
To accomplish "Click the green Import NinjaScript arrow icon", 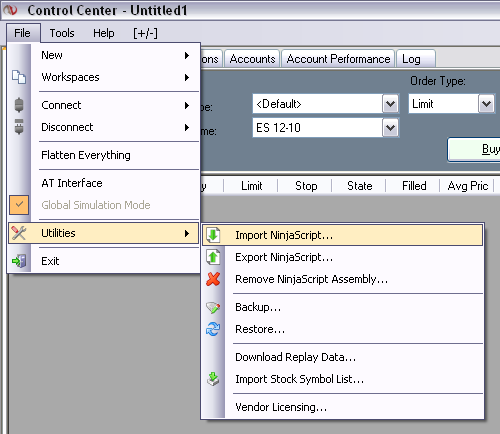I will tap(213, 235).
